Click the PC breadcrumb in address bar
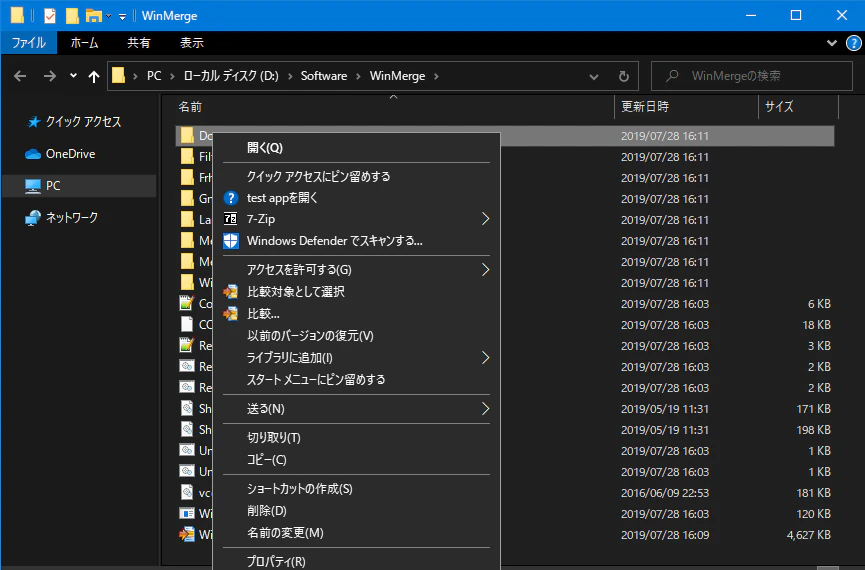Viewport: 865px width, 570px height. pos(154,76)
